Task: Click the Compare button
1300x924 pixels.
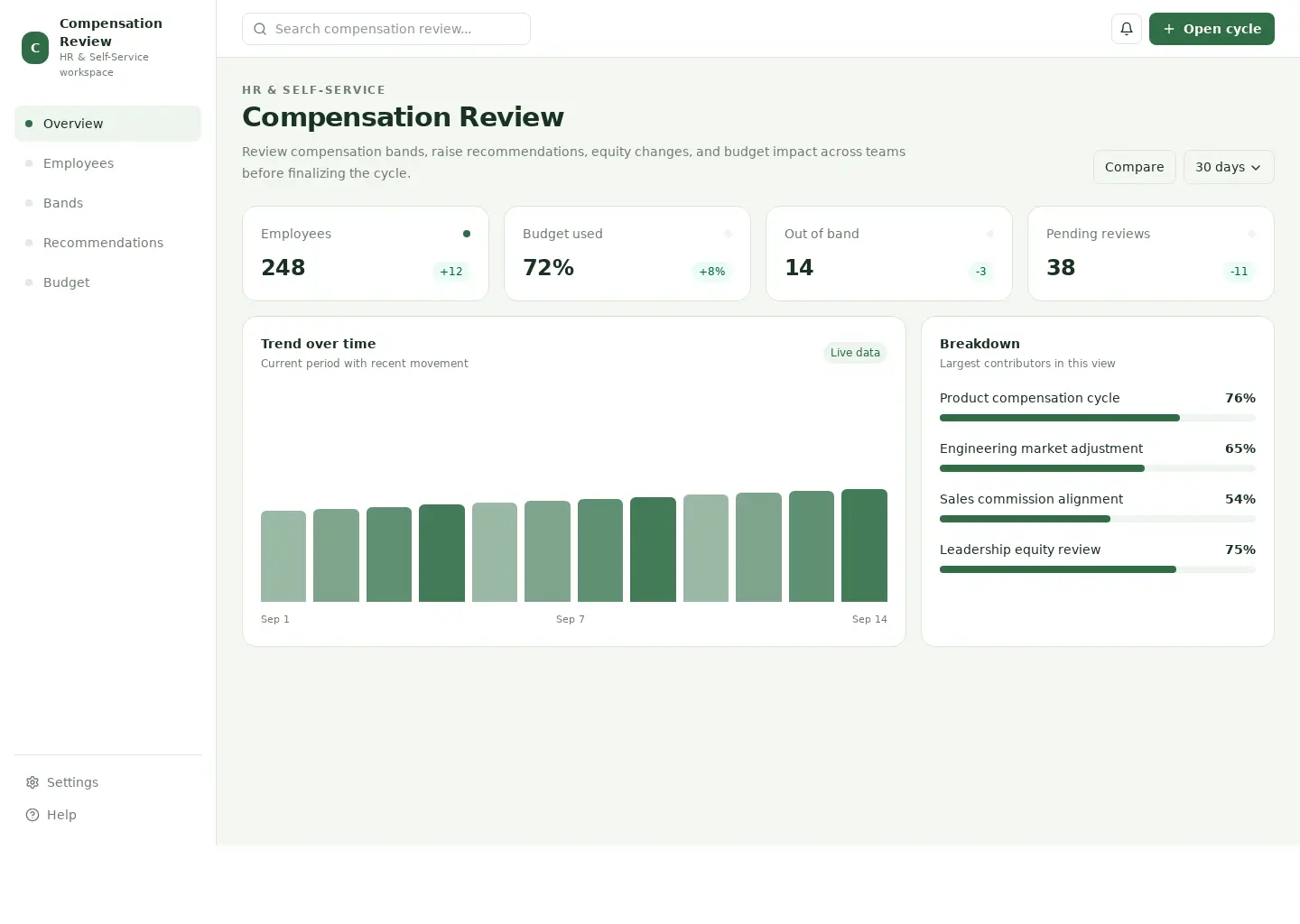Action: 1134,167
